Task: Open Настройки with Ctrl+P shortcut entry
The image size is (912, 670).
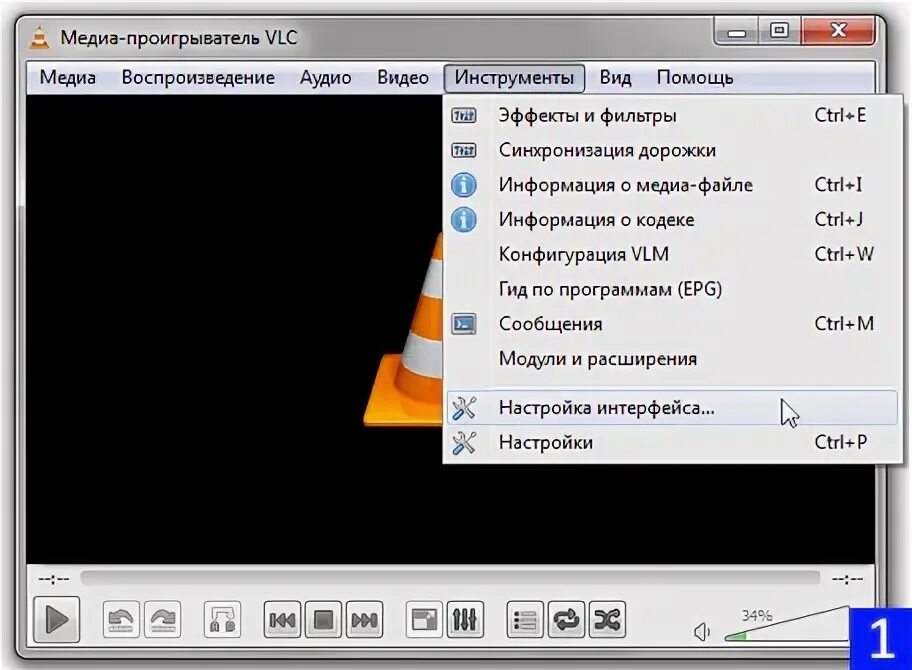Action: 672,443
